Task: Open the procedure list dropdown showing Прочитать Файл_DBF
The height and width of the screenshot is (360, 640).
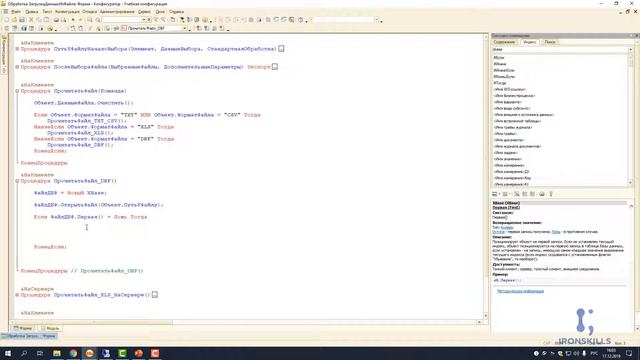Action: pos(185,29)
